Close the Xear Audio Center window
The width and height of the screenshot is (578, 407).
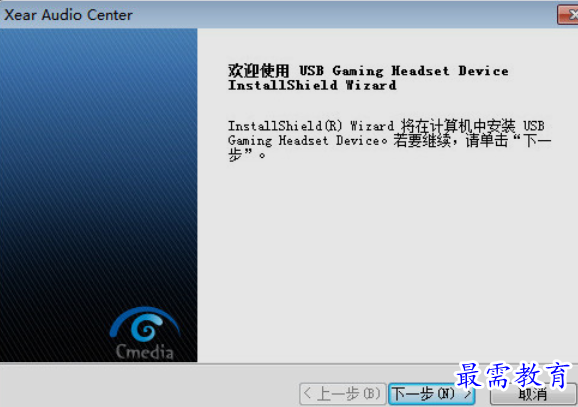coord(568,15)
